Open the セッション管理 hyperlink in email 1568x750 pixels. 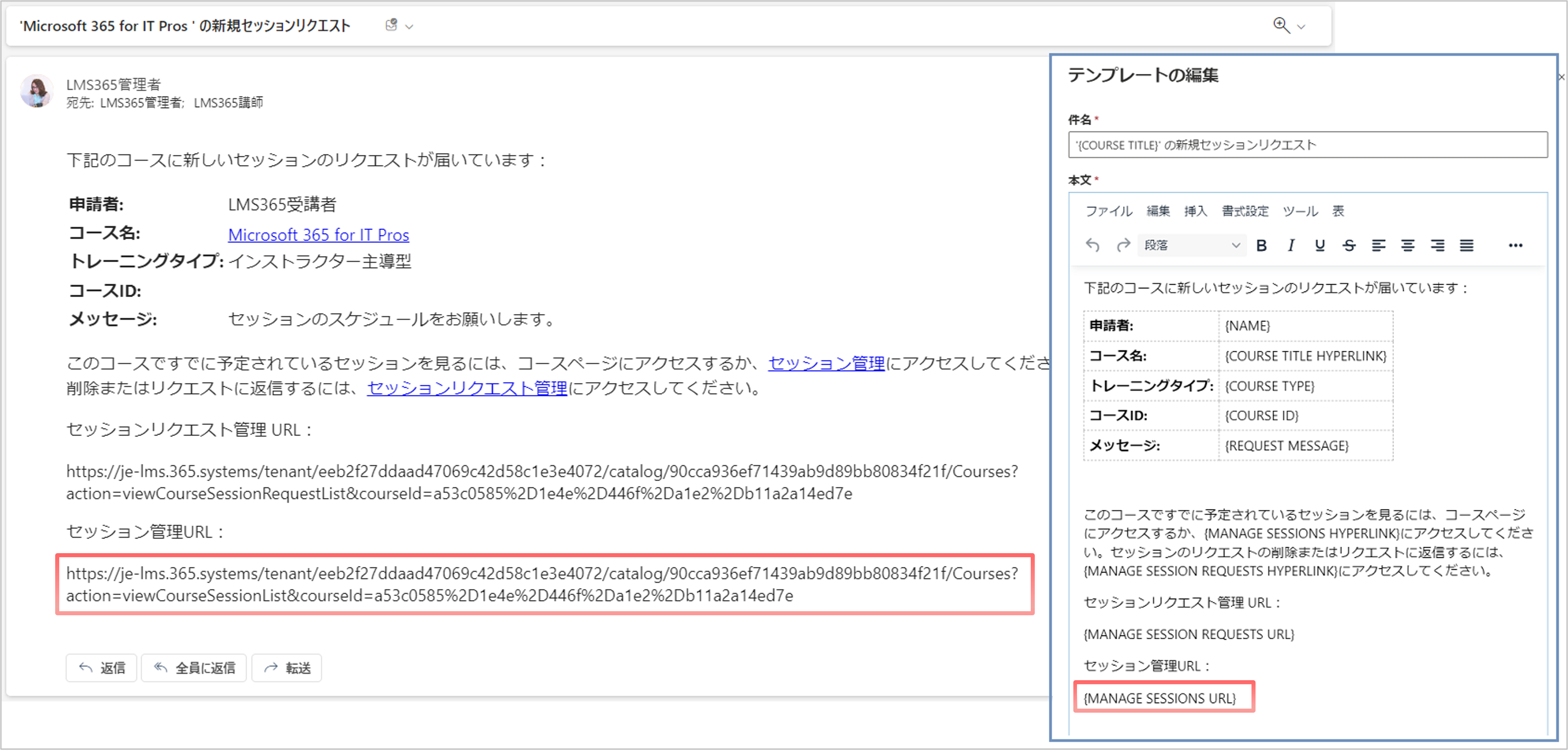[826, 364]
